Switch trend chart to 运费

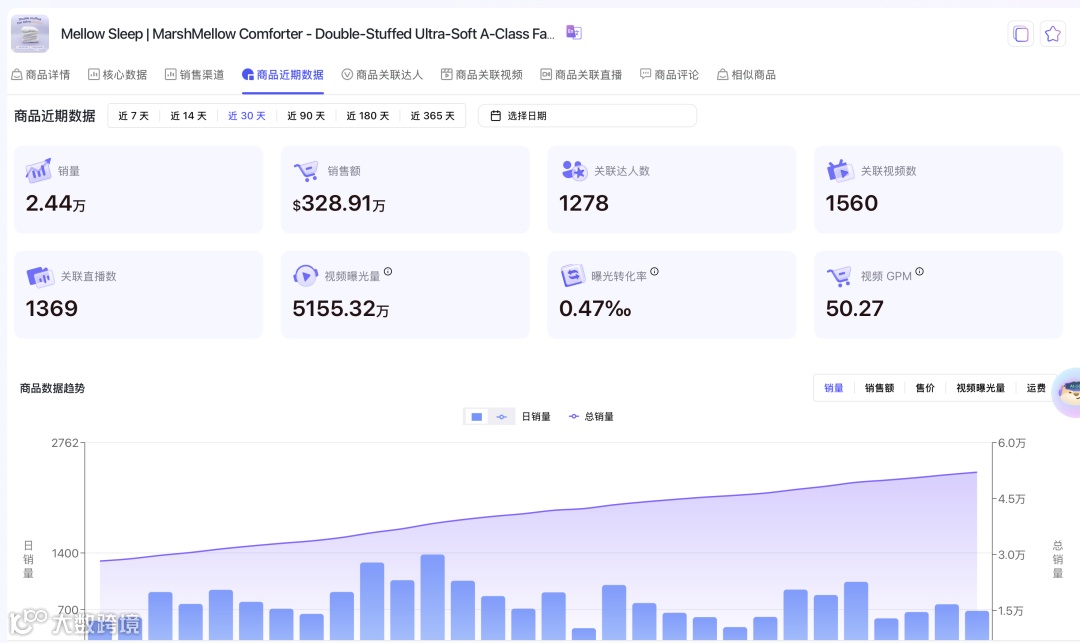(x=1036, y=388)
